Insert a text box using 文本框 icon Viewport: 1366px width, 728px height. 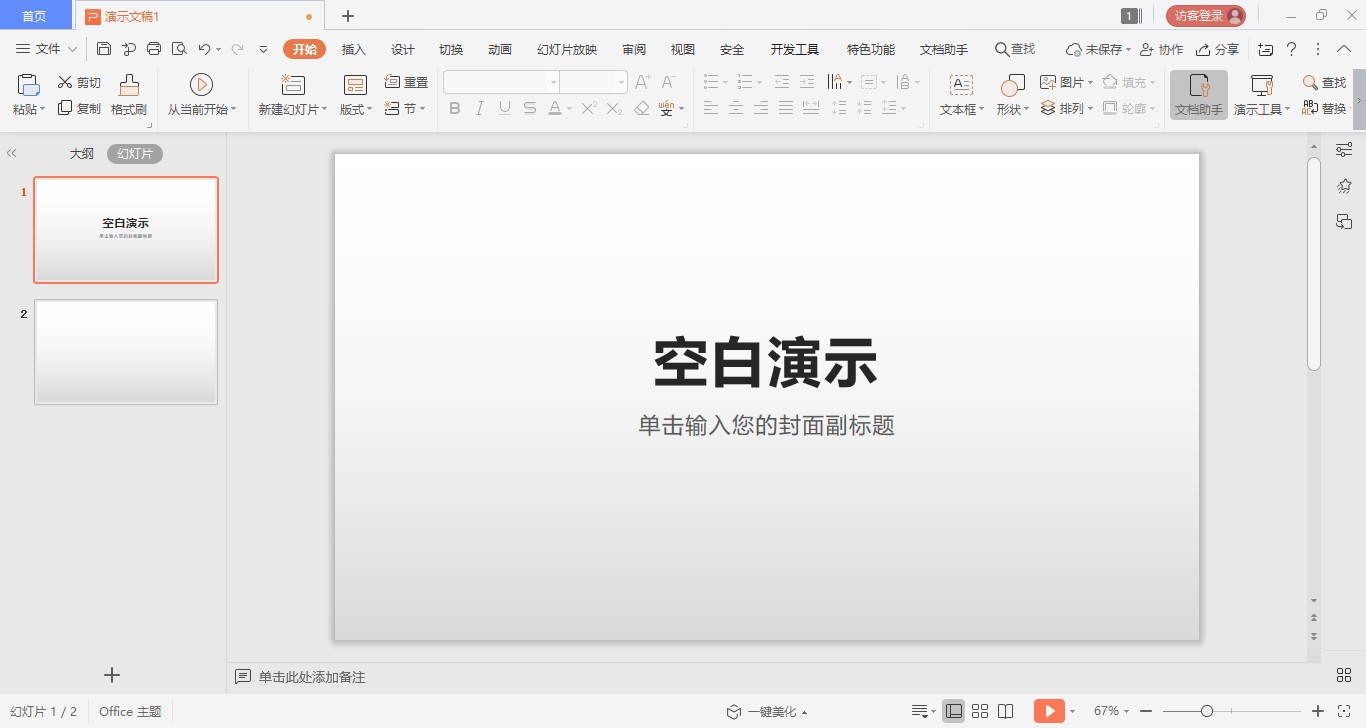pyautogui.click(x=961, y=95)
